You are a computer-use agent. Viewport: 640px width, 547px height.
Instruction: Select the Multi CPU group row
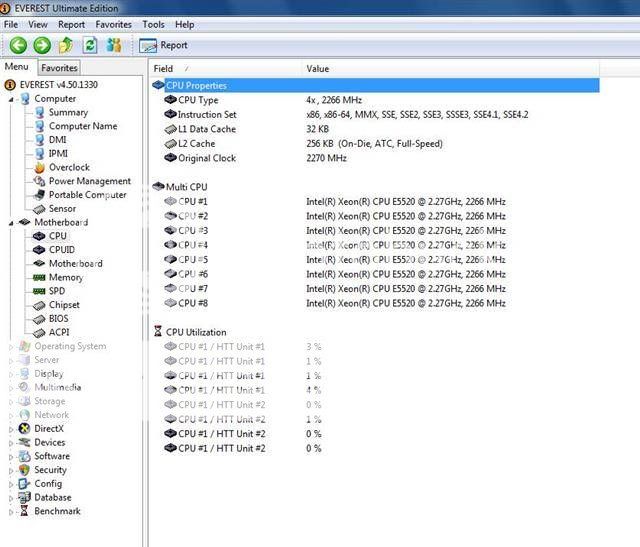(x=375, y=187)
